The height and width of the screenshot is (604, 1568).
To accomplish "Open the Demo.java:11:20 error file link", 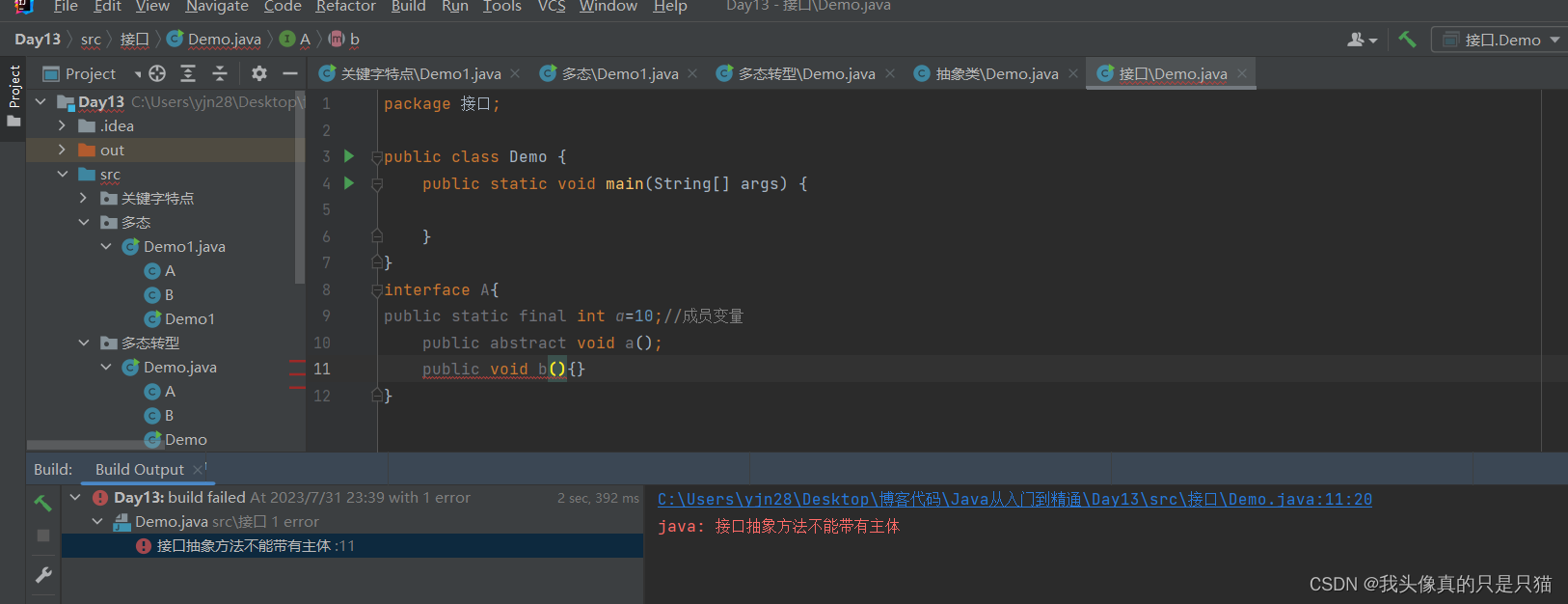I will tap(1014, 499).
